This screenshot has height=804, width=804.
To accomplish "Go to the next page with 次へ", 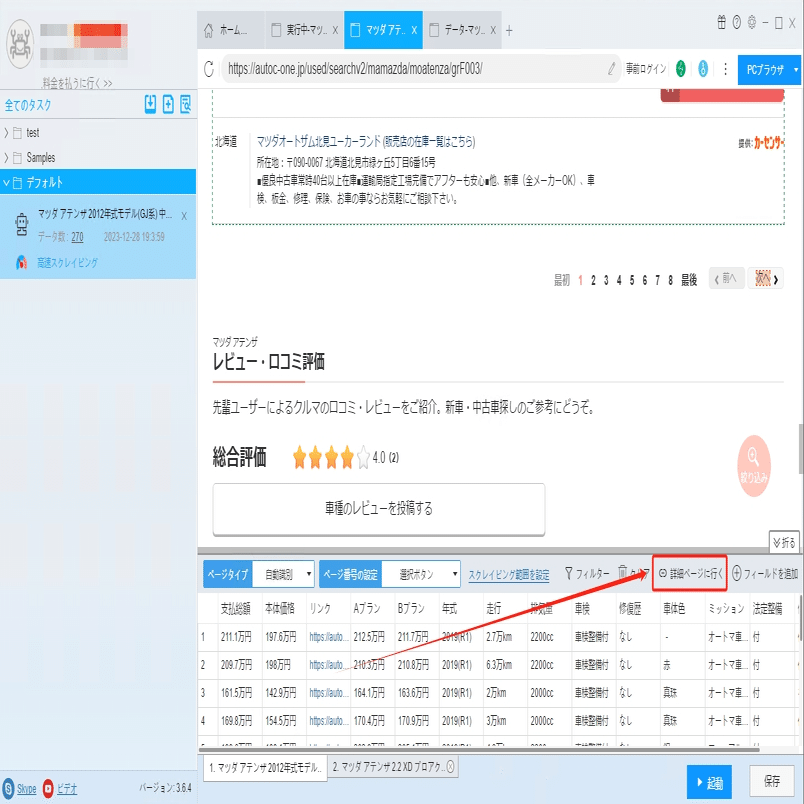I will (x=766, y=279).
